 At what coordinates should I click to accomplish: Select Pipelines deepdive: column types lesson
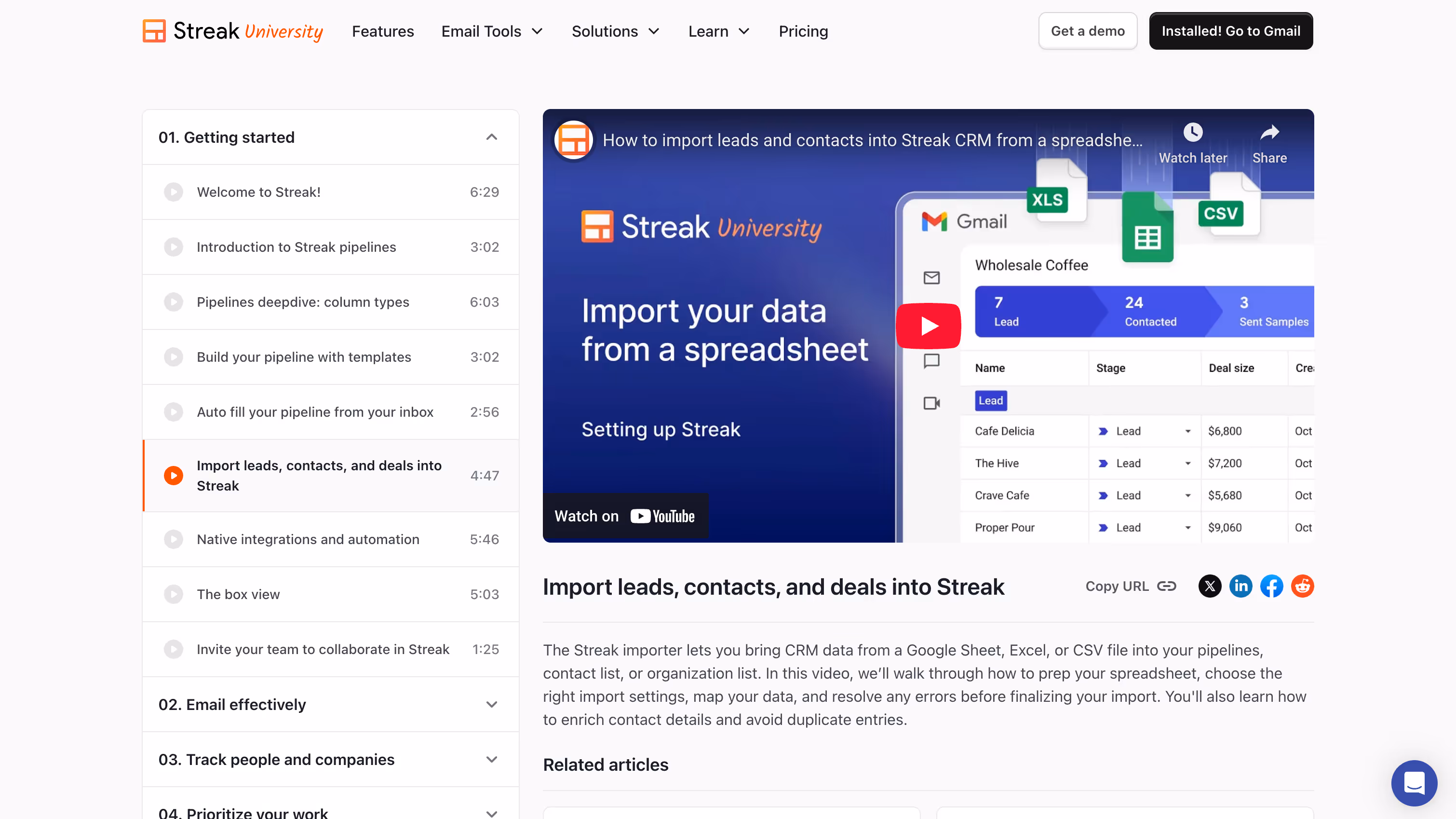click(x=303, y=301)
